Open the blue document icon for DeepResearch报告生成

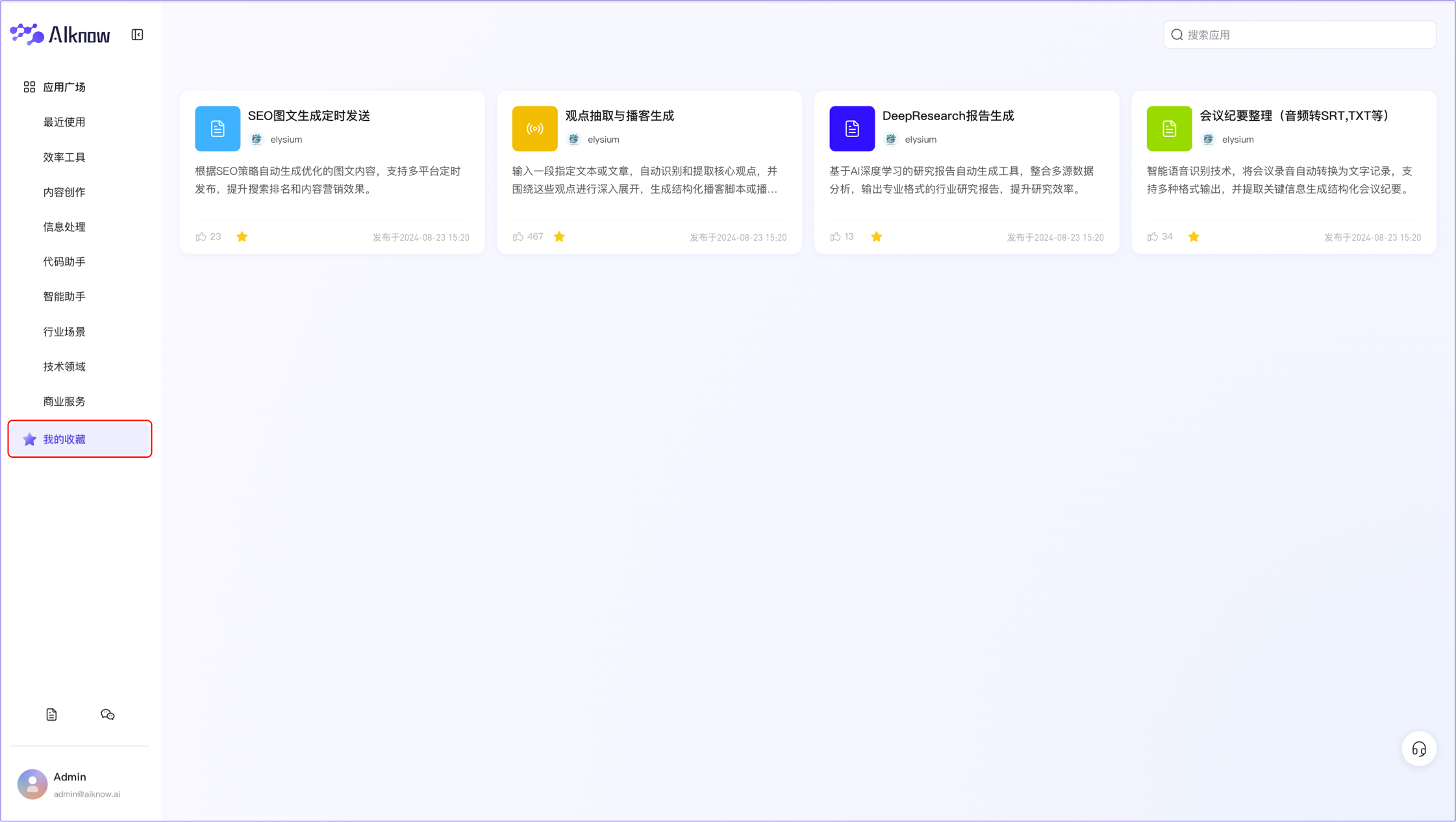(x=851, y=129)
